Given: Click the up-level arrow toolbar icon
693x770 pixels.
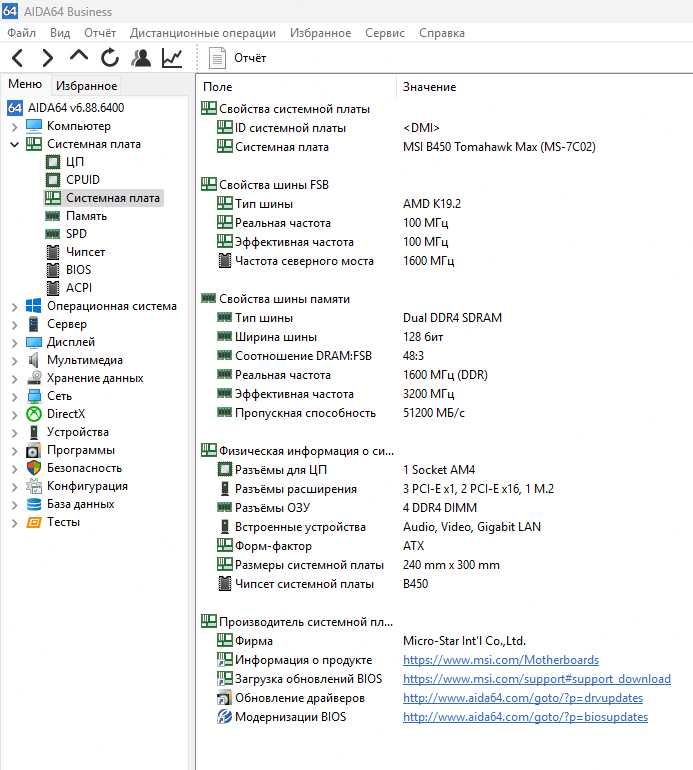Looking at the screenshot, I should 79,55.
